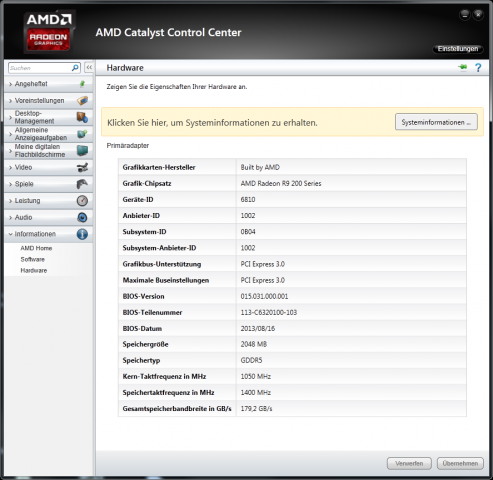The width and height of the screenshot is (493, 480).
Task: Click the flat panel monitor icon
Action: pos(82,151)
